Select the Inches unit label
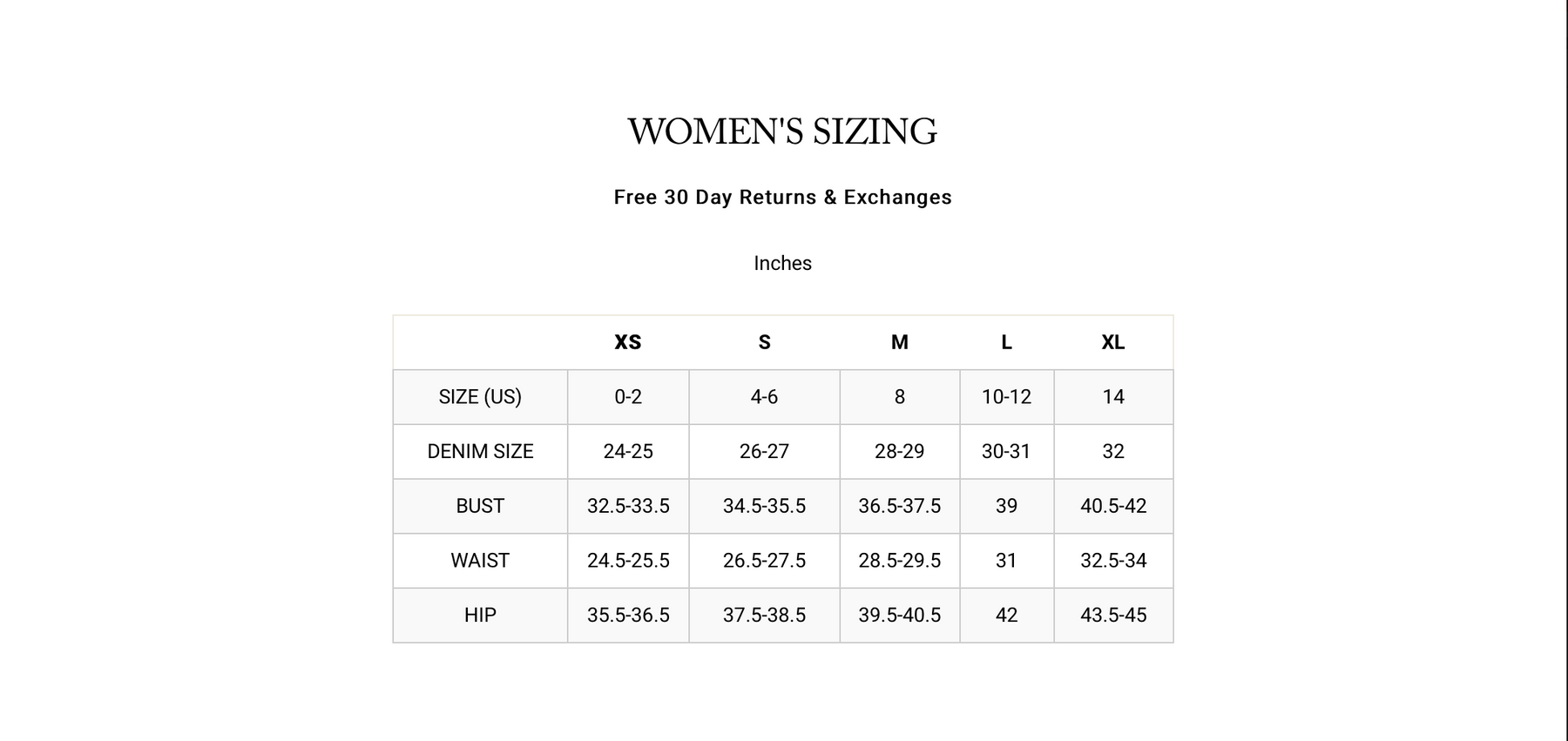The image size is (1568, 741). (782, 263)
